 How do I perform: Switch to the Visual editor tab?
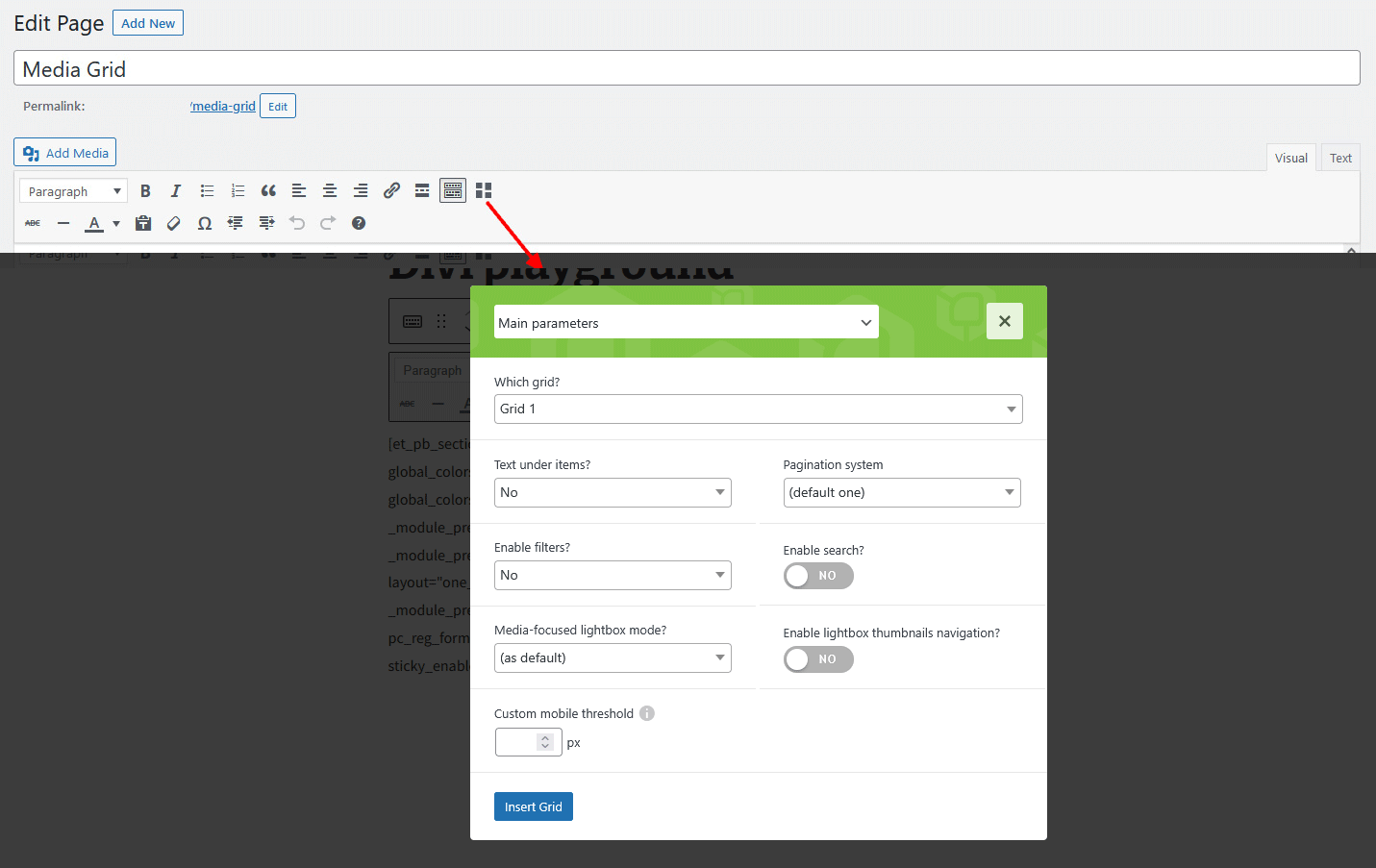pyautogui.click(x=1290, y=159)
